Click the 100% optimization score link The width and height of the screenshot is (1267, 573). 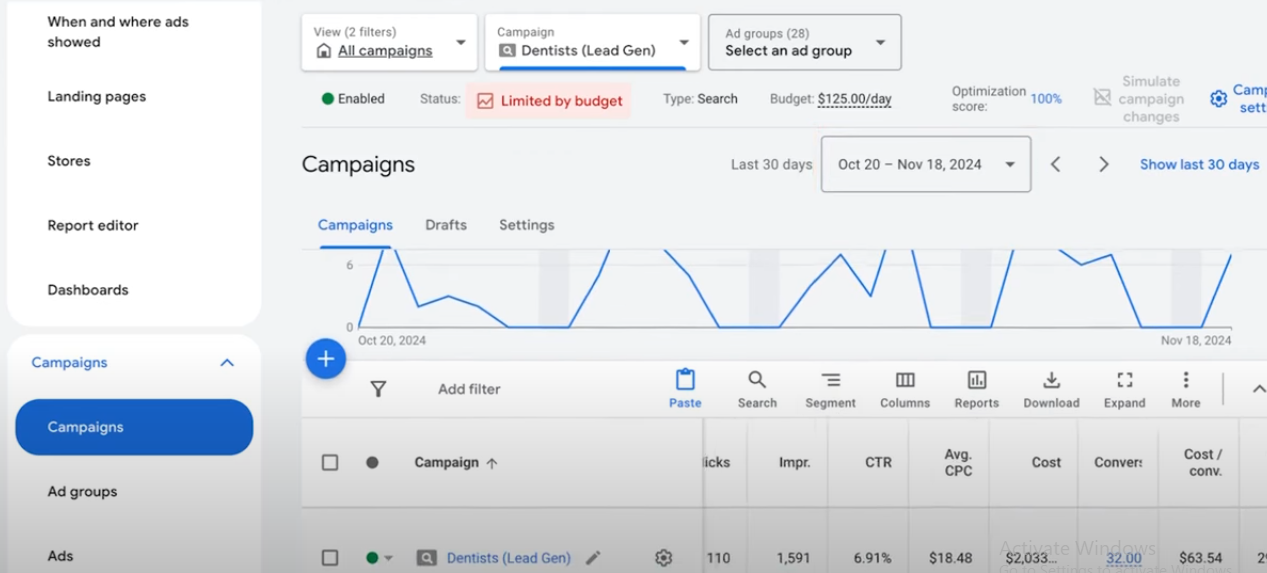coord(1046,99)
